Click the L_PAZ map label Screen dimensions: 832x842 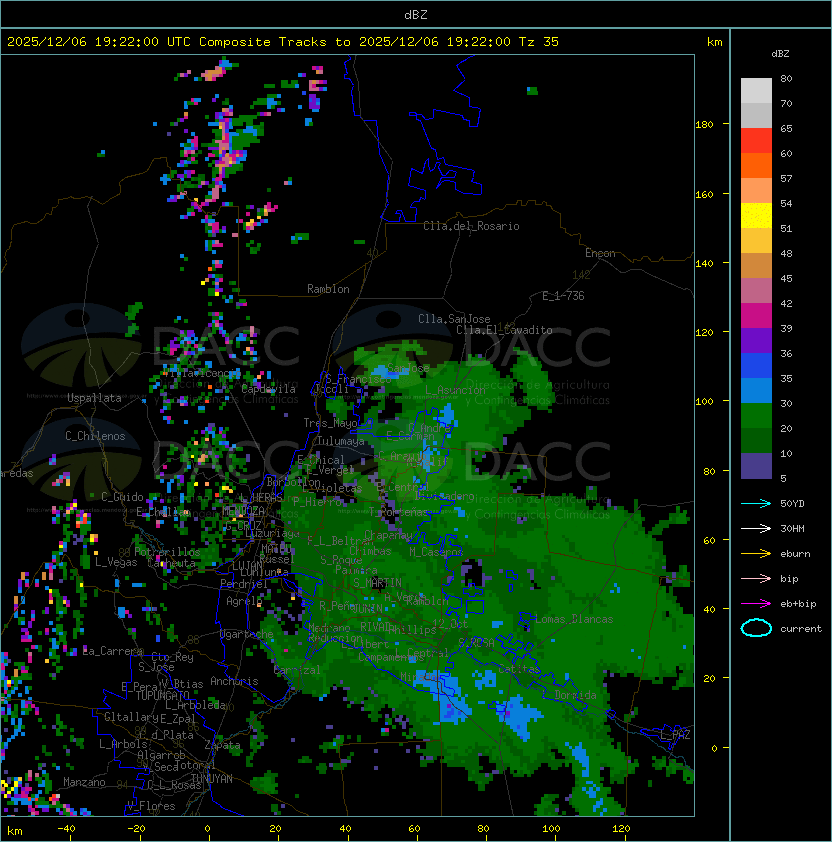point(675,735)
